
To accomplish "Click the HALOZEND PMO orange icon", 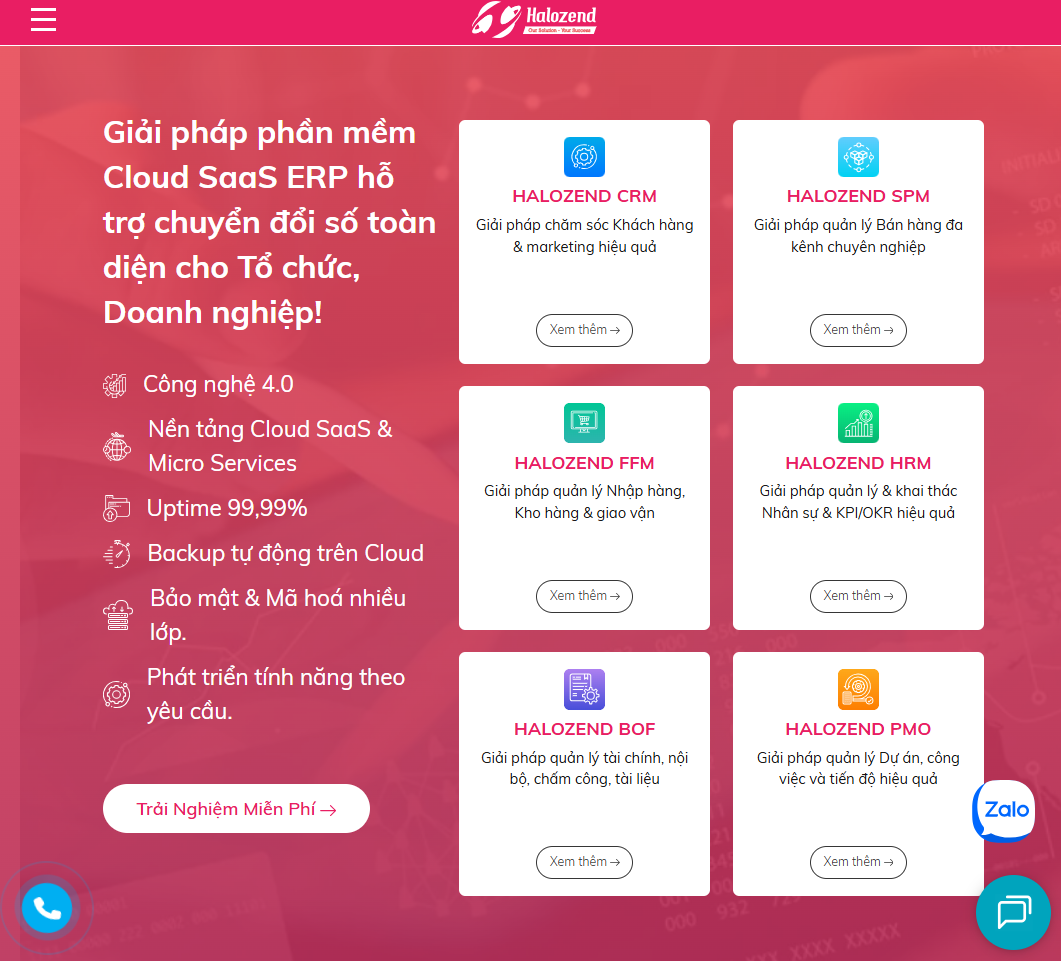I will coord(858,689).
